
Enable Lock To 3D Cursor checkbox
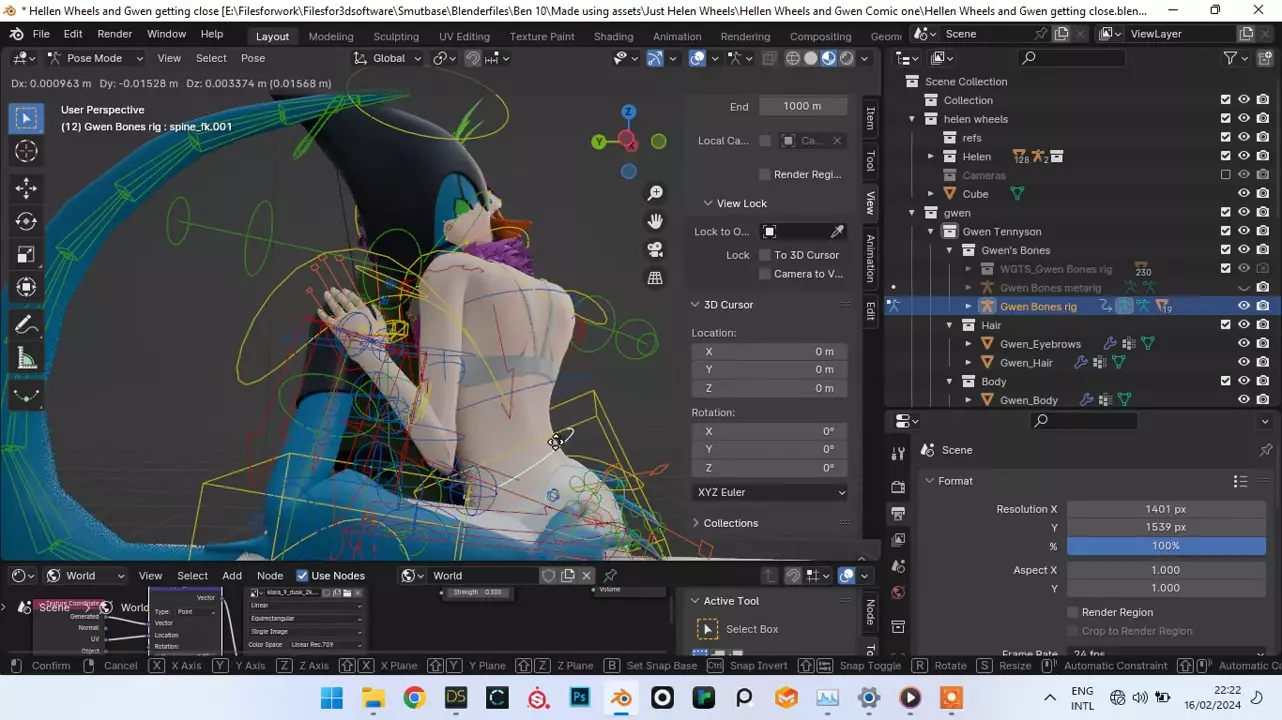pyautogui.click(x=765, y=255)
